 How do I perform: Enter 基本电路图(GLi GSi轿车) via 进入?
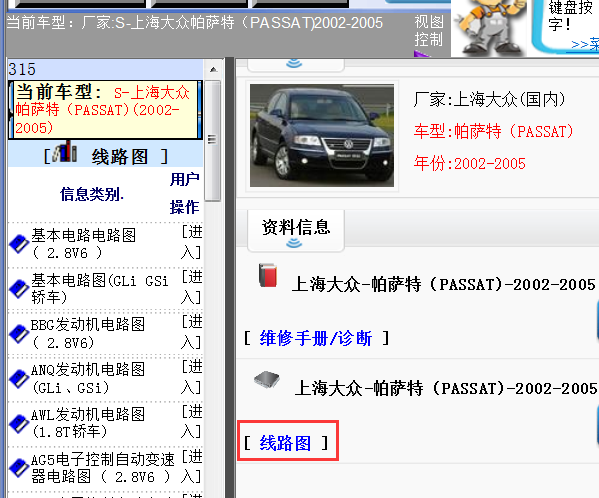pos(192,287)
